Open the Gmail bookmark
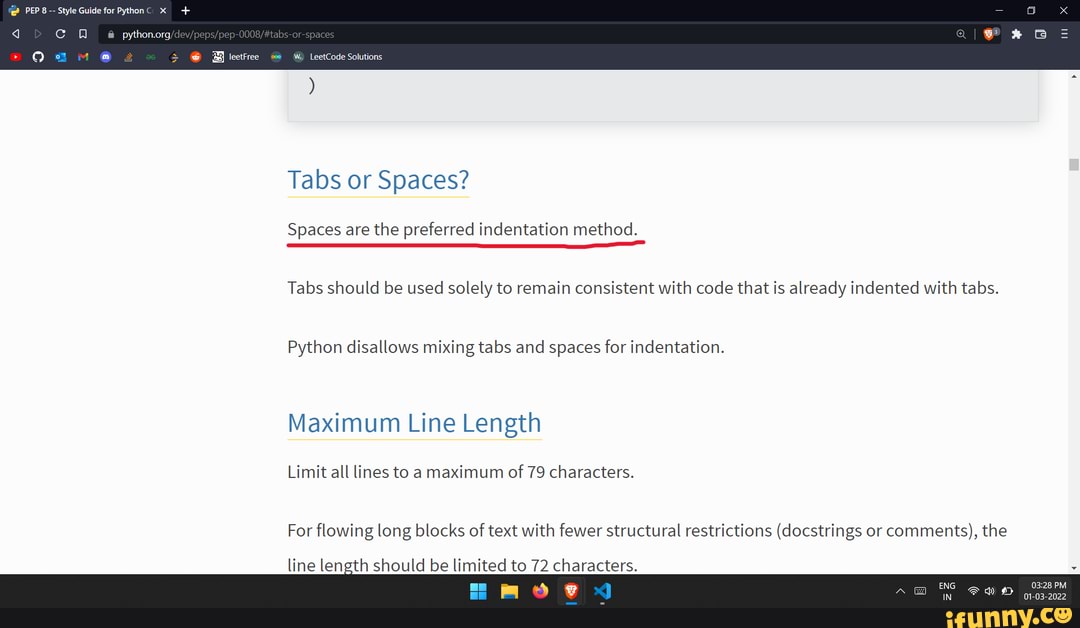This screenshot has height=628, width=1080. (83, 57)
